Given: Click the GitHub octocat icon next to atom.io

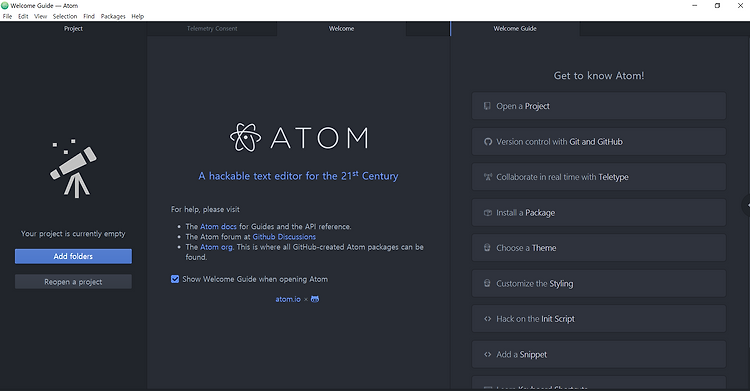Looking at the screenshot, I should click(315, 299).
